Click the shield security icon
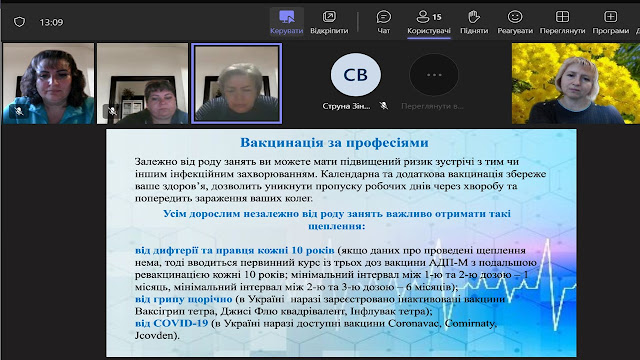The image size is (640, 360). (19, 22)
